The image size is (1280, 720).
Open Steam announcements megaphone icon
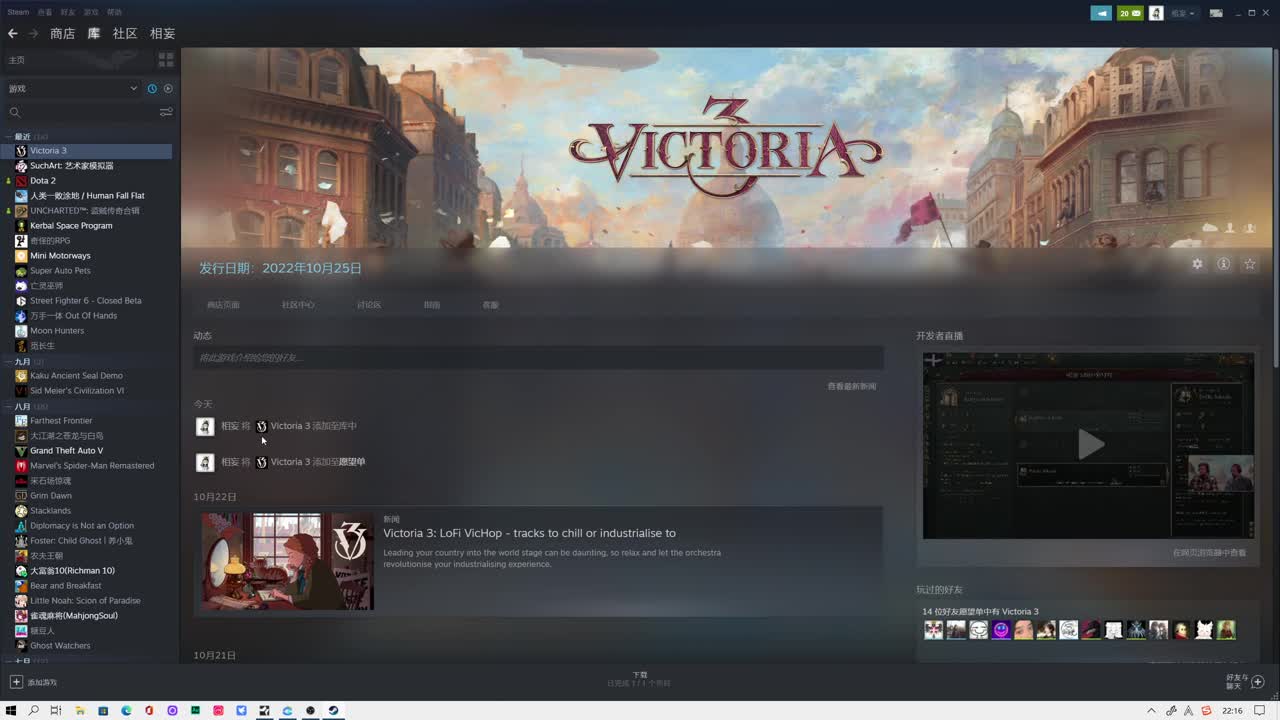tap(1101, 13)
